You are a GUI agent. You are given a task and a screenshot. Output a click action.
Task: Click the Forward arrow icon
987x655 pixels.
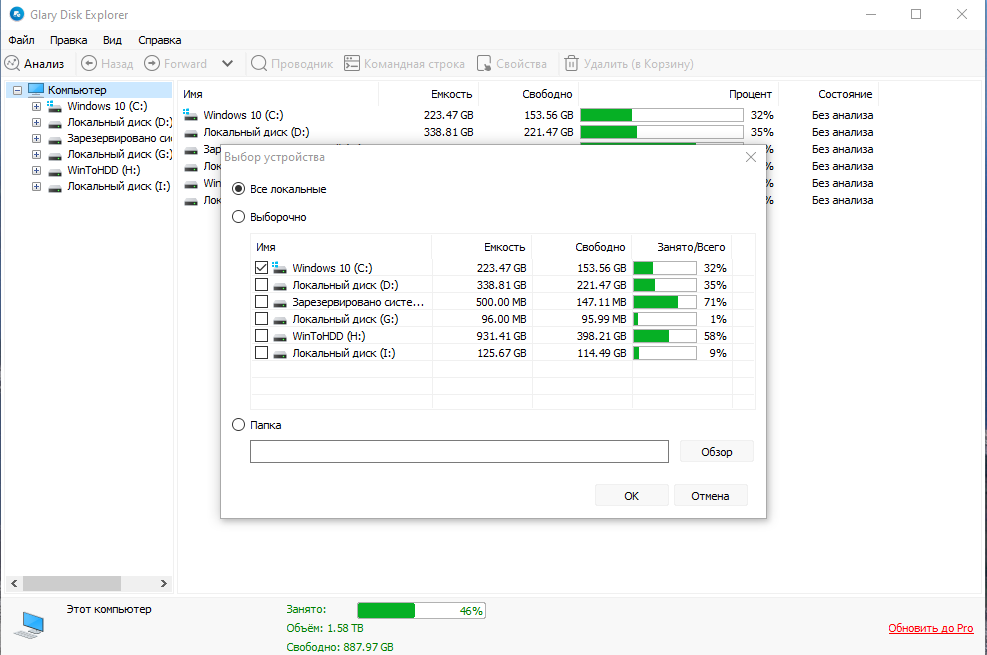pos(152,64)
